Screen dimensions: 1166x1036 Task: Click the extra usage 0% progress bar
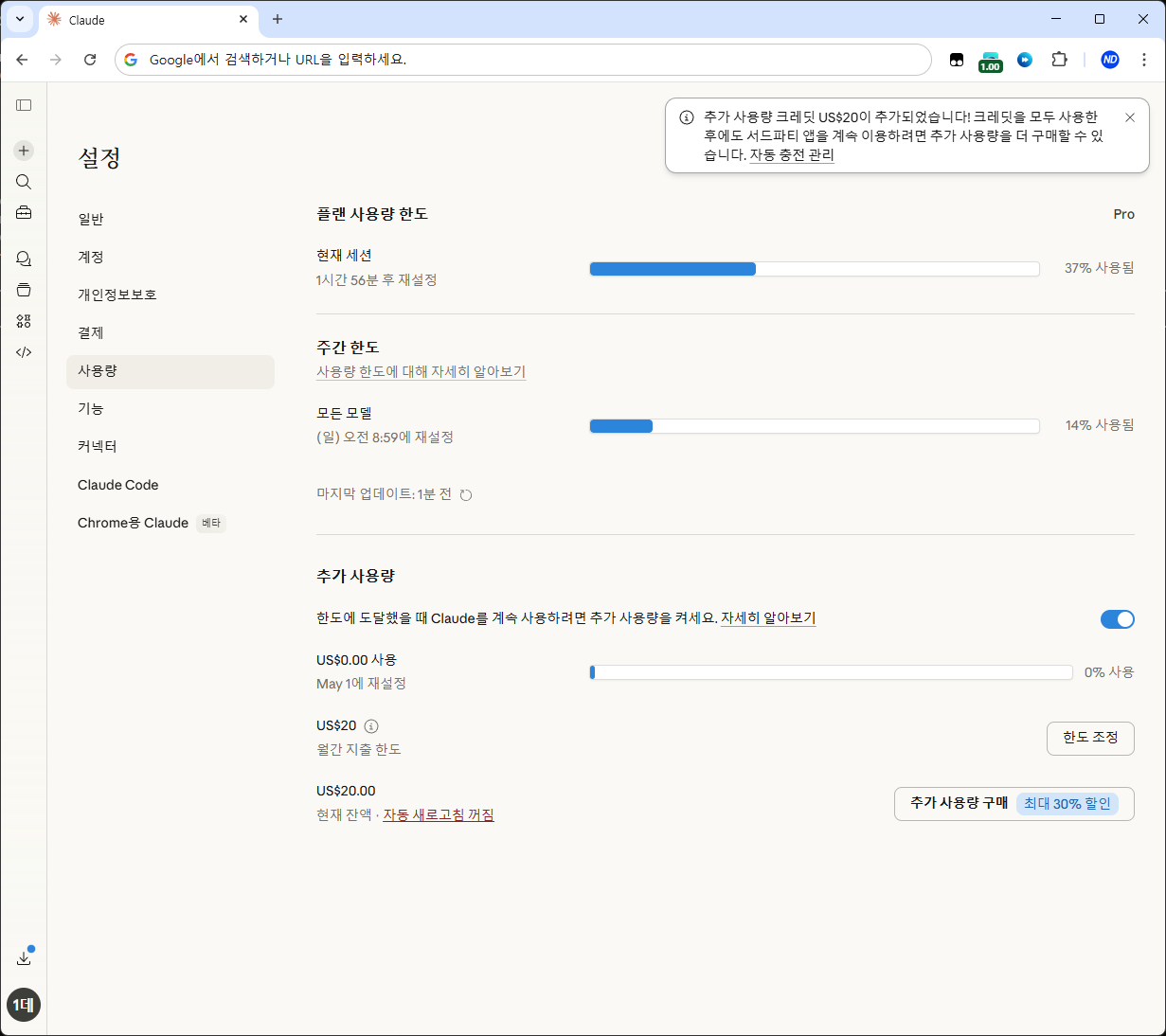pyautogui.click(x=831, y=672)
